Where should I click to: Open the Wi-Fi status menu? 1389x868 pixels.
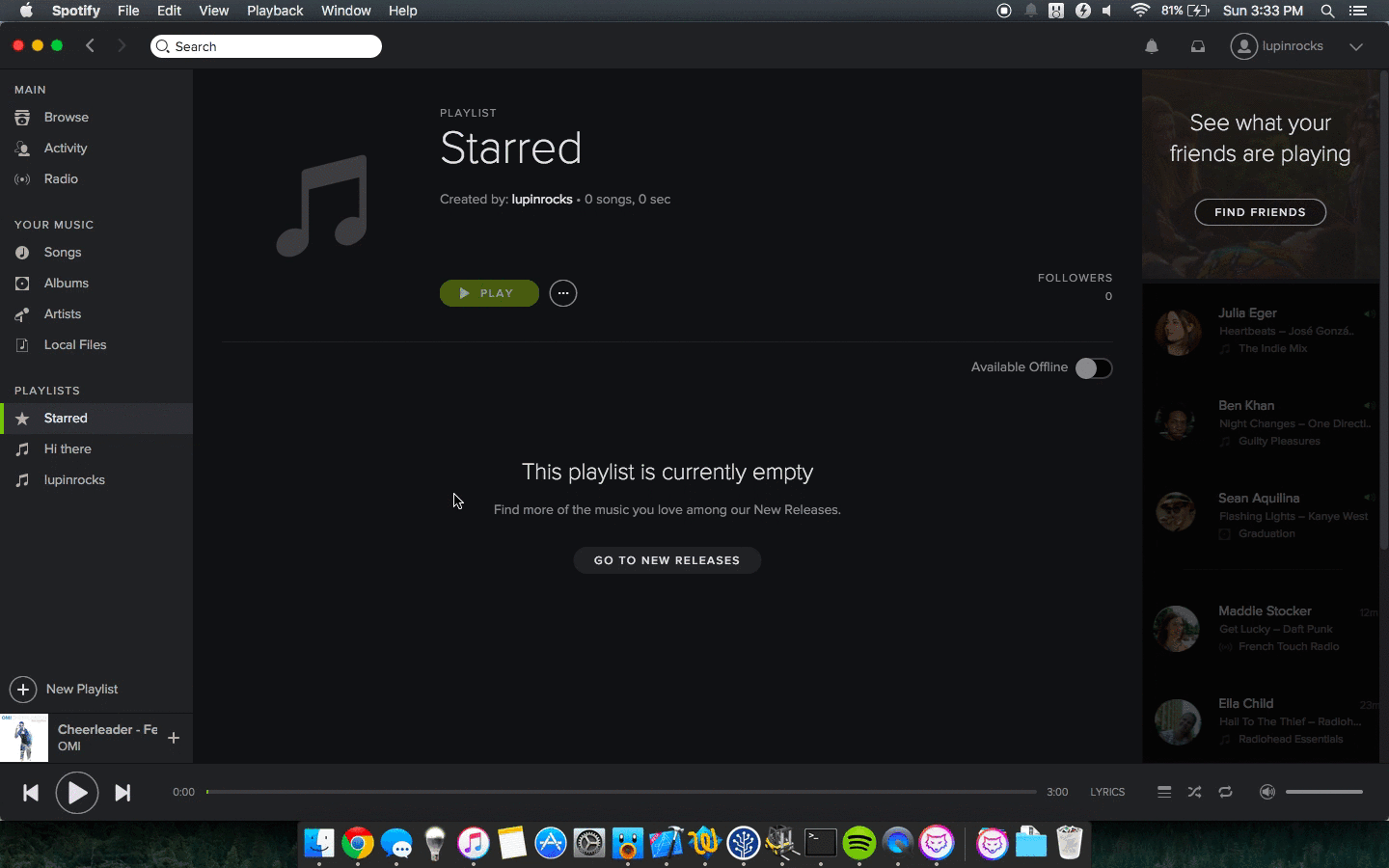(x=1140, y=11)
